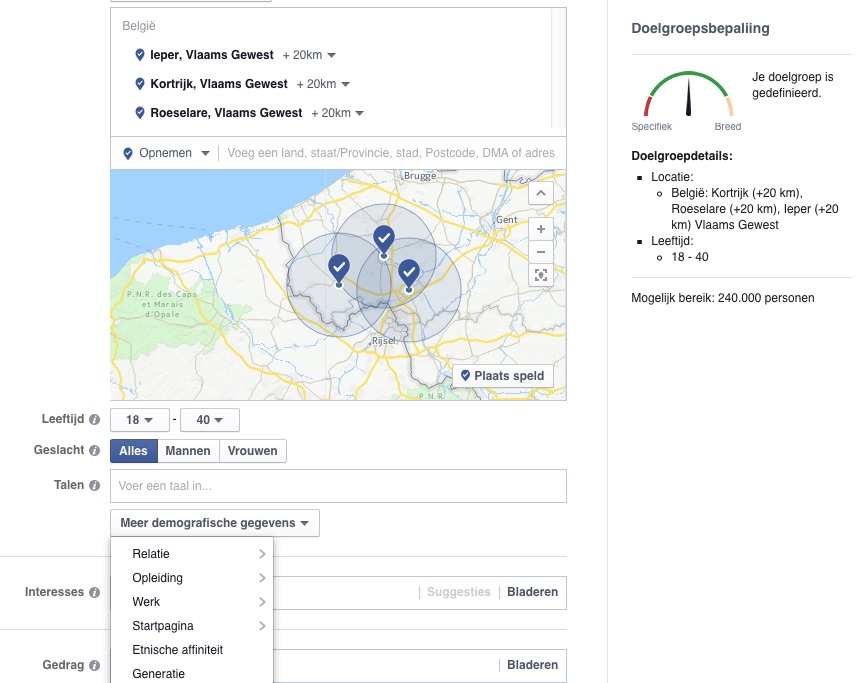Click the map recenter pin icon
Image resolution: width=865 pixels, height=683 pixels.
tap(540, 274)
